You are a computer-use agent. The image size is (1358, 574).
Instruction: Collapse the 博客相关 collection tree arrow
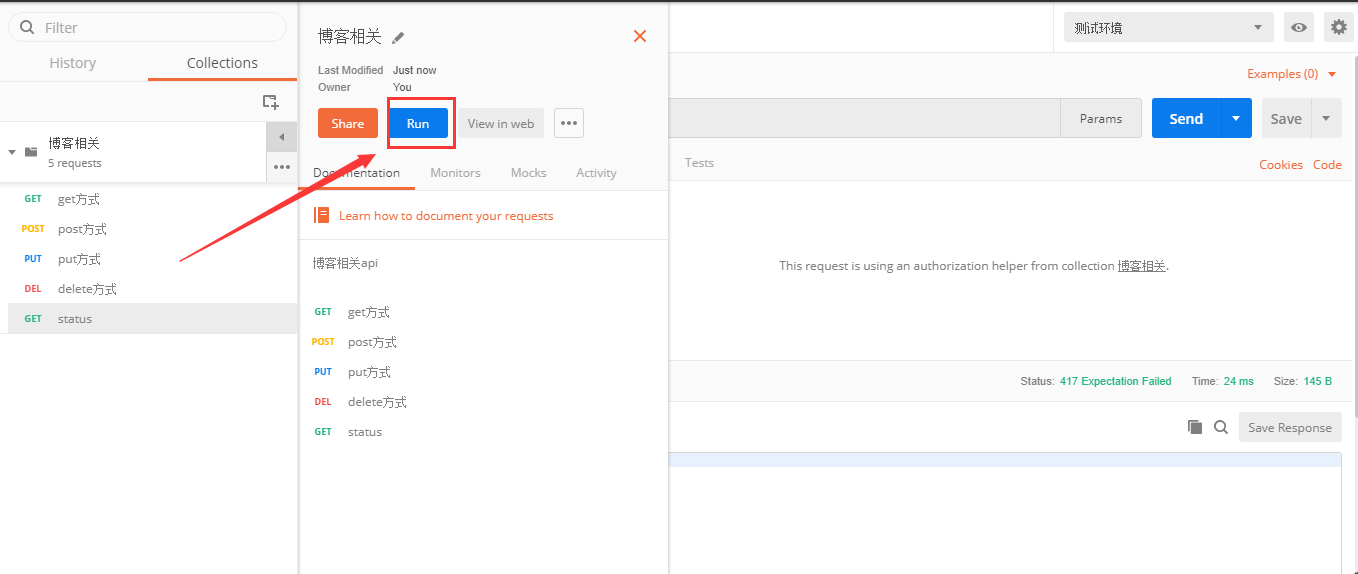pyautogui.click(x=12, y=152)
